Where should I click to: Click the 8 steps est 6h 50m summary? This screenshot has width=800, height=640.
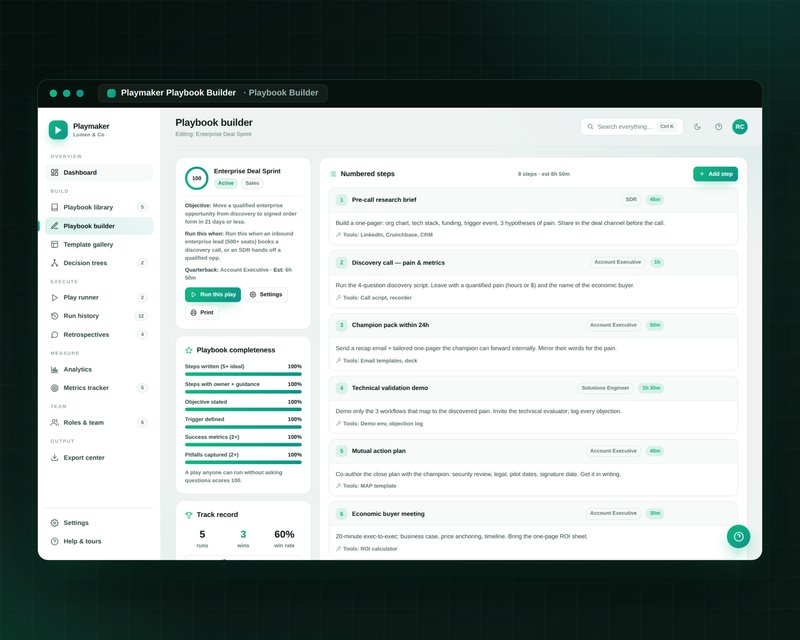click(x=543, y=174)
